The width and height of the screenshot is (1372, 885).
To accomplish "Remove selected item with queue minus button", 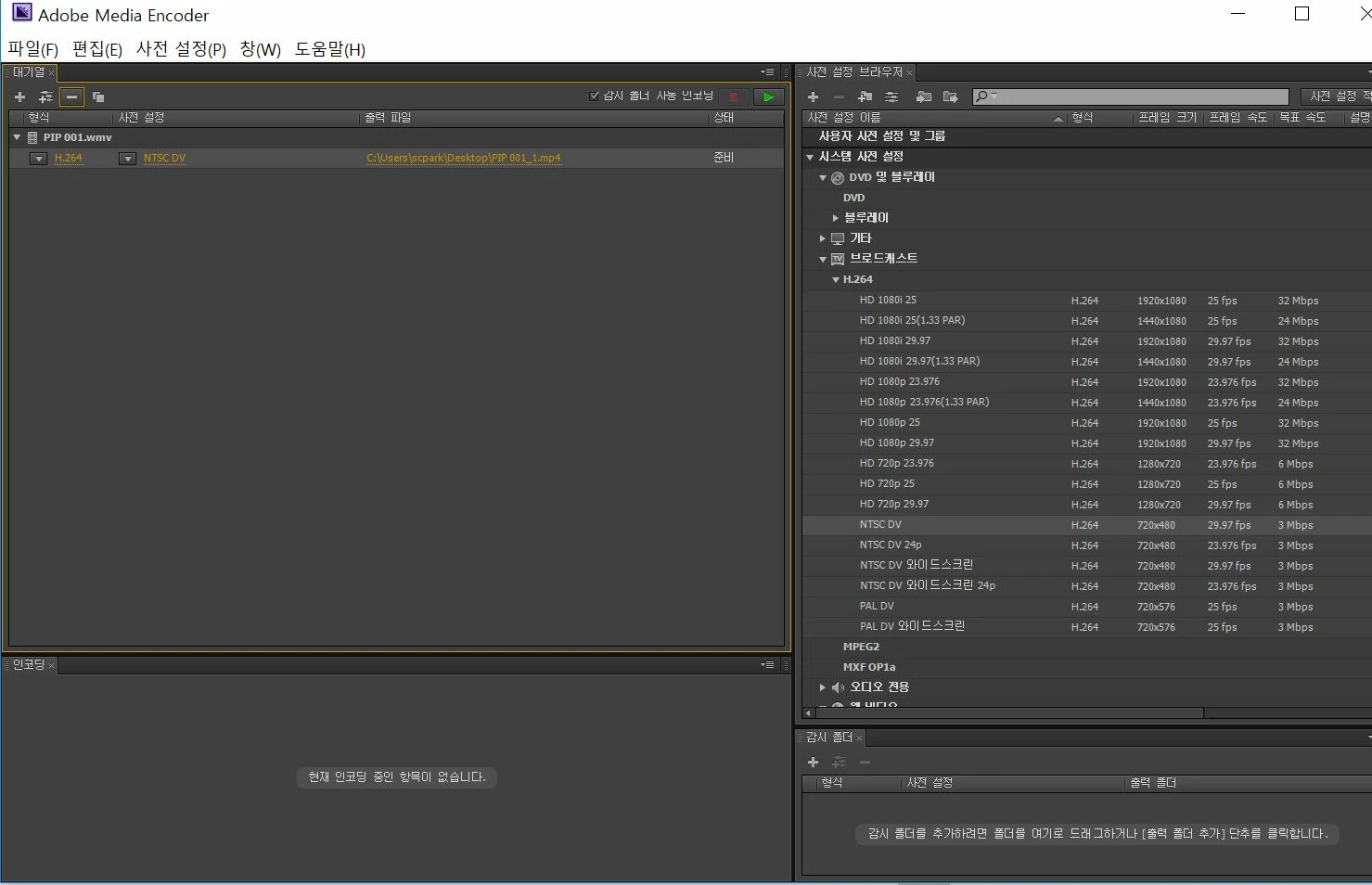I will (x=71, y=96).
